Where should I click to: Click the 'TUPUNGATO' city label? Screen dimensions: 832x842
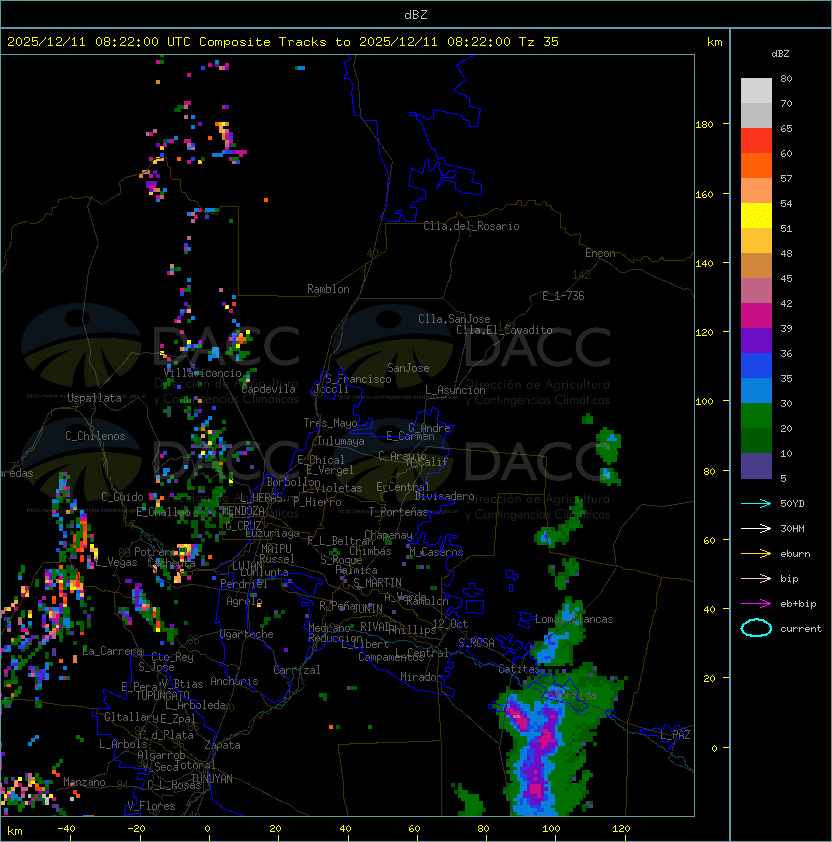coord(163,695)
